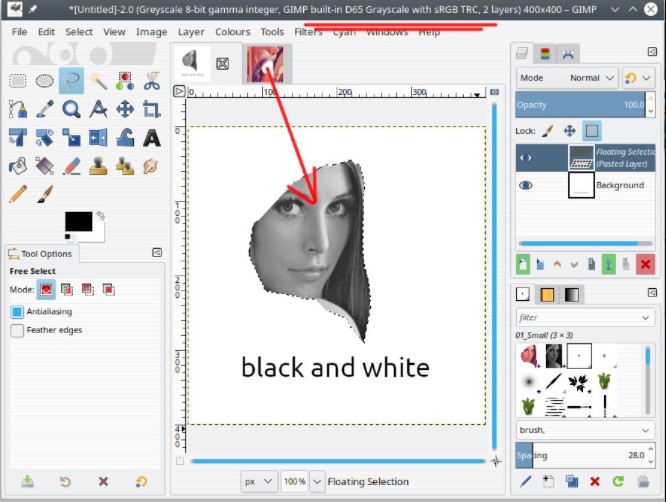This screenshot has height=502, width=666.
Task: Open the px unit dropdown
Action: pos(259,482)
